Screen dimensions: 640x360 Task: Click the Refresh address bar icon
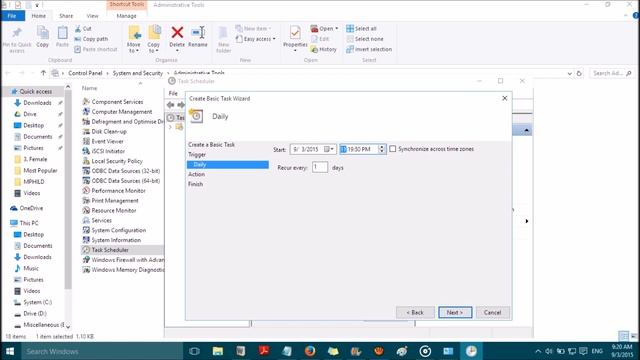coord(579,73)
